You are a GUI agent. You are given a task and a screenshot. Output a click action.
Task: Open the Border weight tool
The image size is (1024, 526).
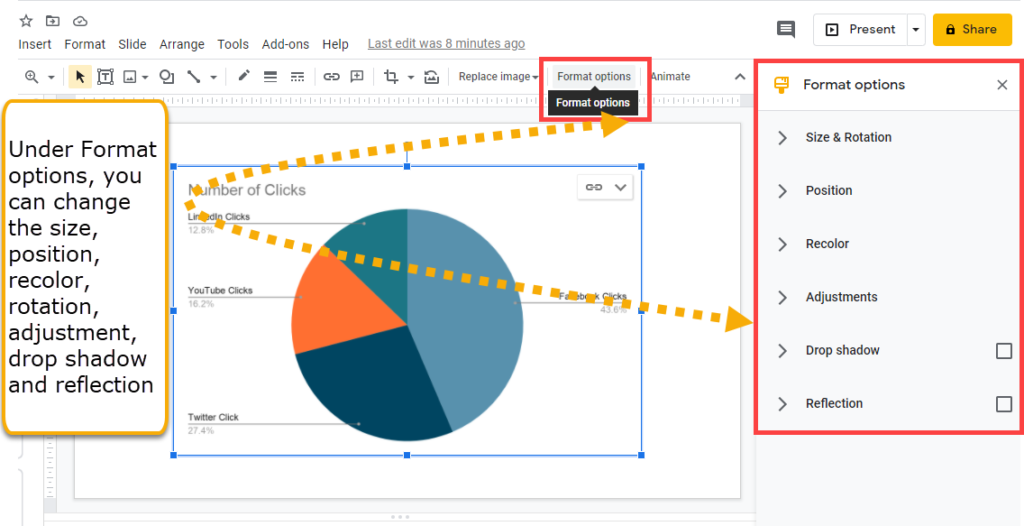[x=270, y=76]
